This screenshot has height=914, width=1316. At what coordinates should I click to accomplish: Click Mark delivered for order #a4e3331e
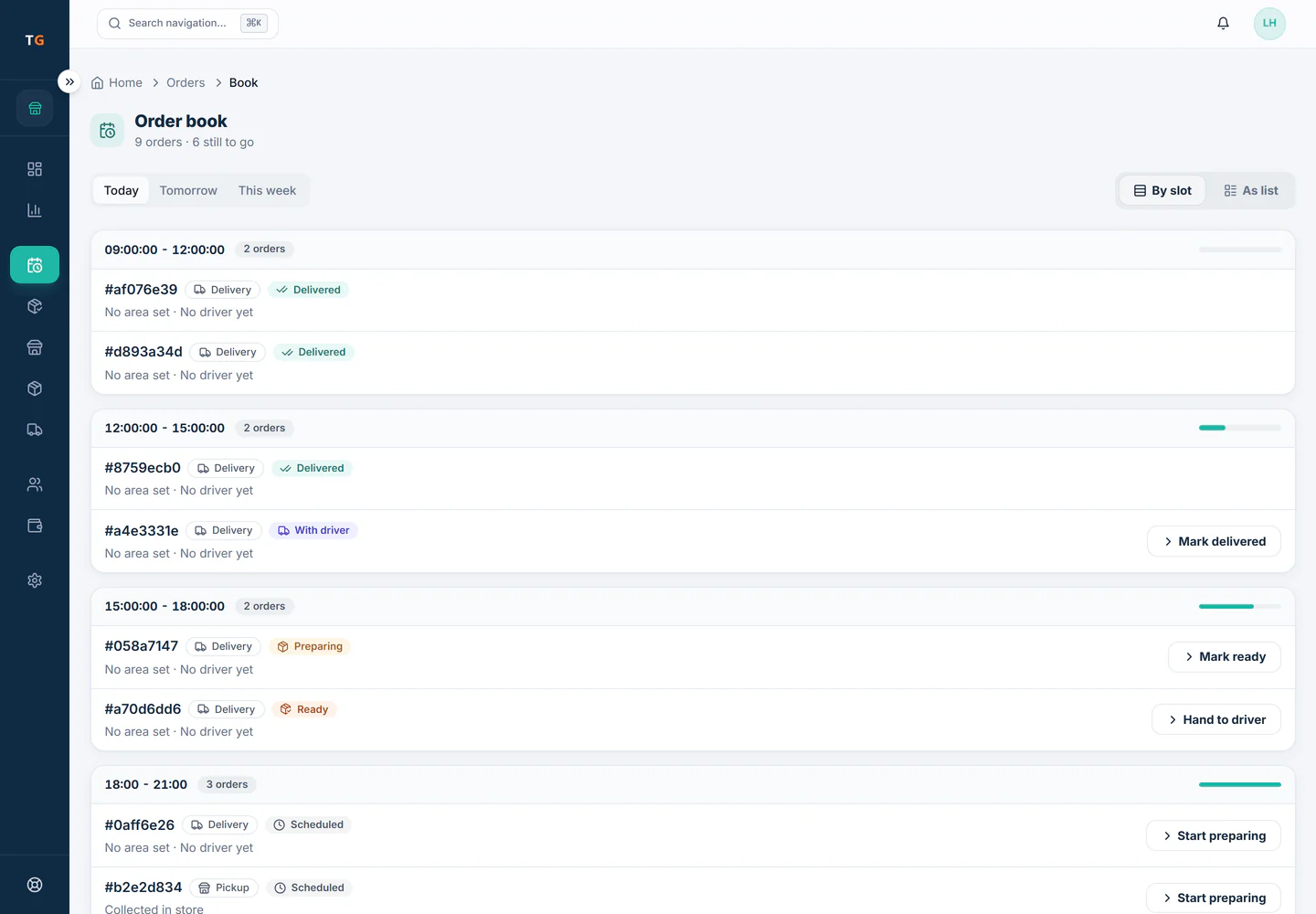1214,541
